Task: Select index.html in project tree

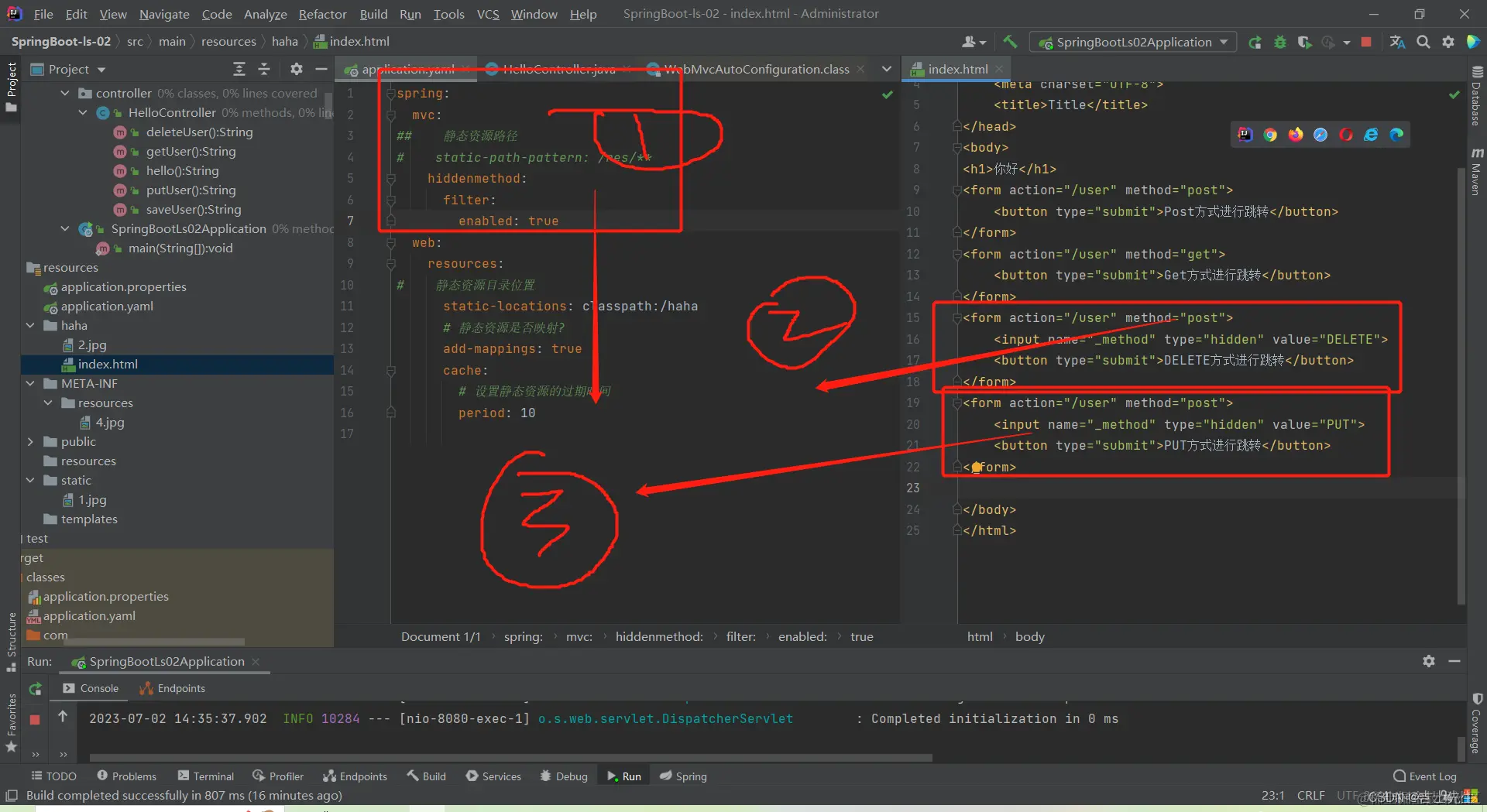Action: click(107, 365)
